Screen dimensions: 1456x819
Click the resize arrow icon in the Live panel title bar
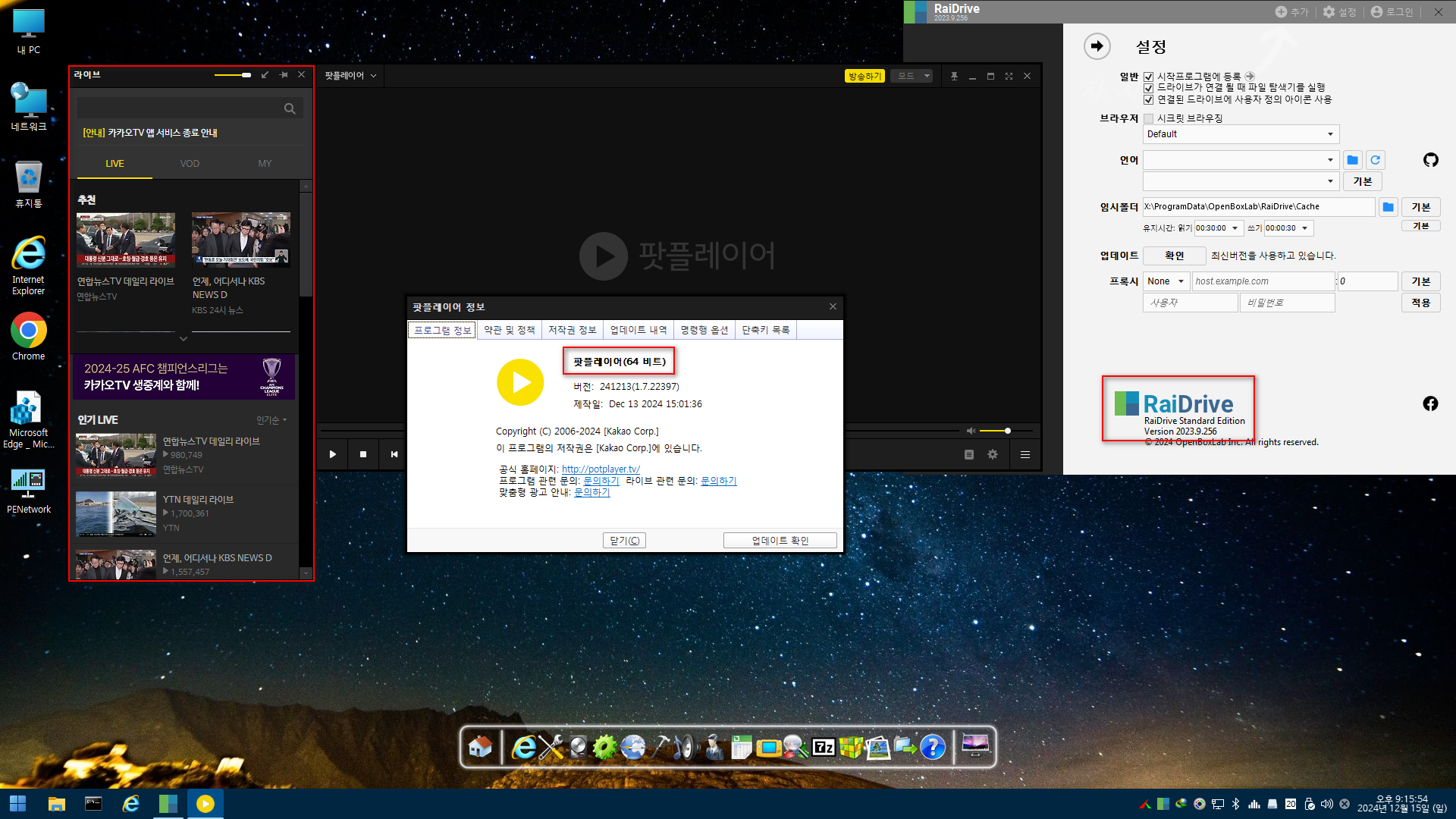tap(265, 75)
